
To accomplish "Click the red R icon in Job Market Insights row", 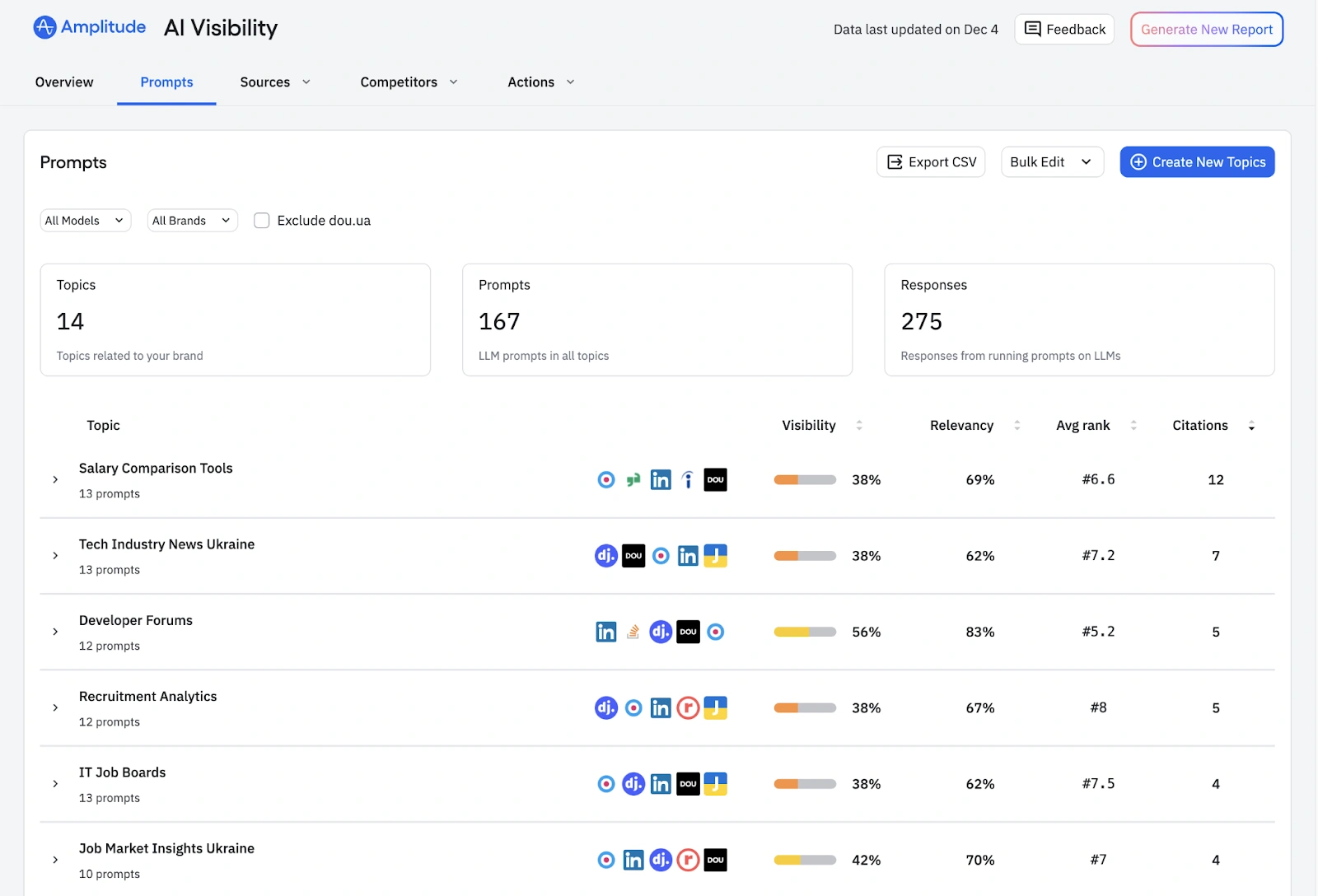I will tap(688, 861).
